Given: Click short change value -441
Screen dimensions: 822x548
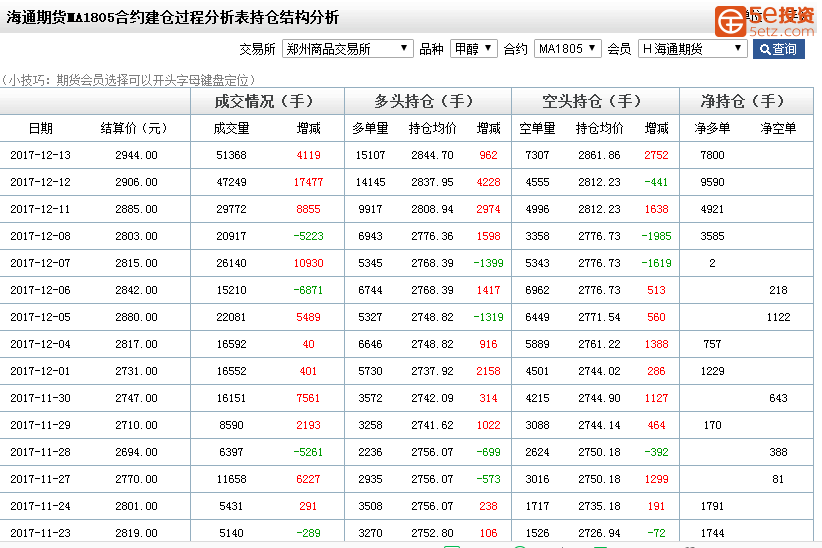Looking at the screenshot, I should [656, 182].
